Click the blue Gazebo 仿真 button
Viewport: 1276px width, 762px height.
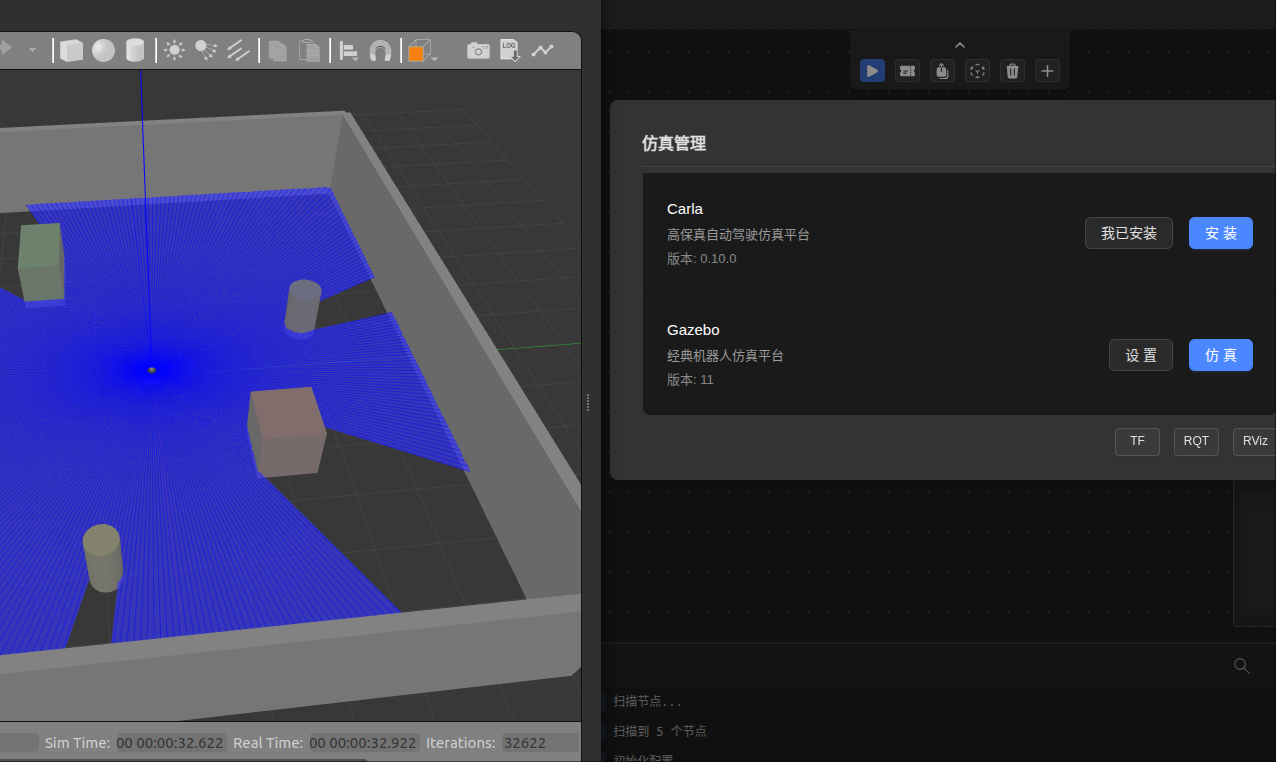pyautogui.click(x=1220, y=355)
